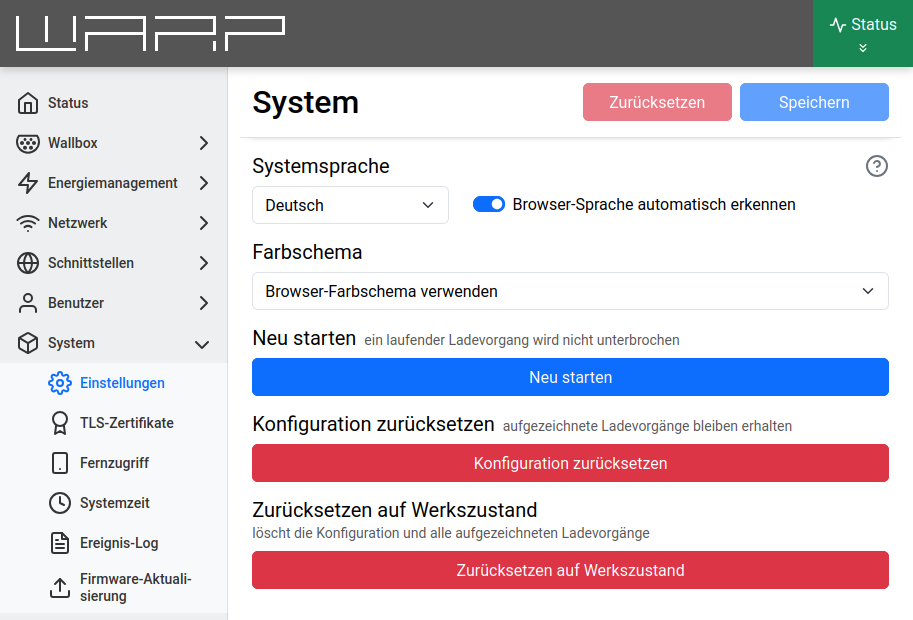The image size is (913, 620).
Task: Click the WARP logo in header
Action: [x=150, y=33]
